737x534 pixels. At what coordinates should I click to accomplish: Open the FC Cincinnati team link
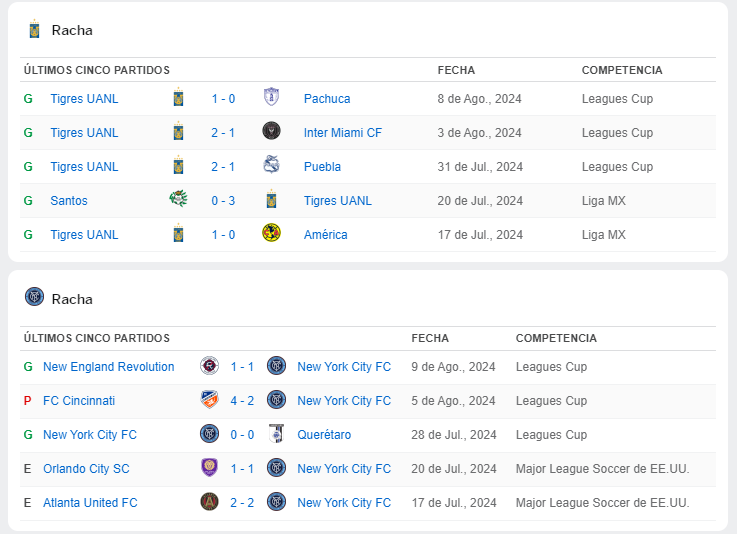point(79,401)
